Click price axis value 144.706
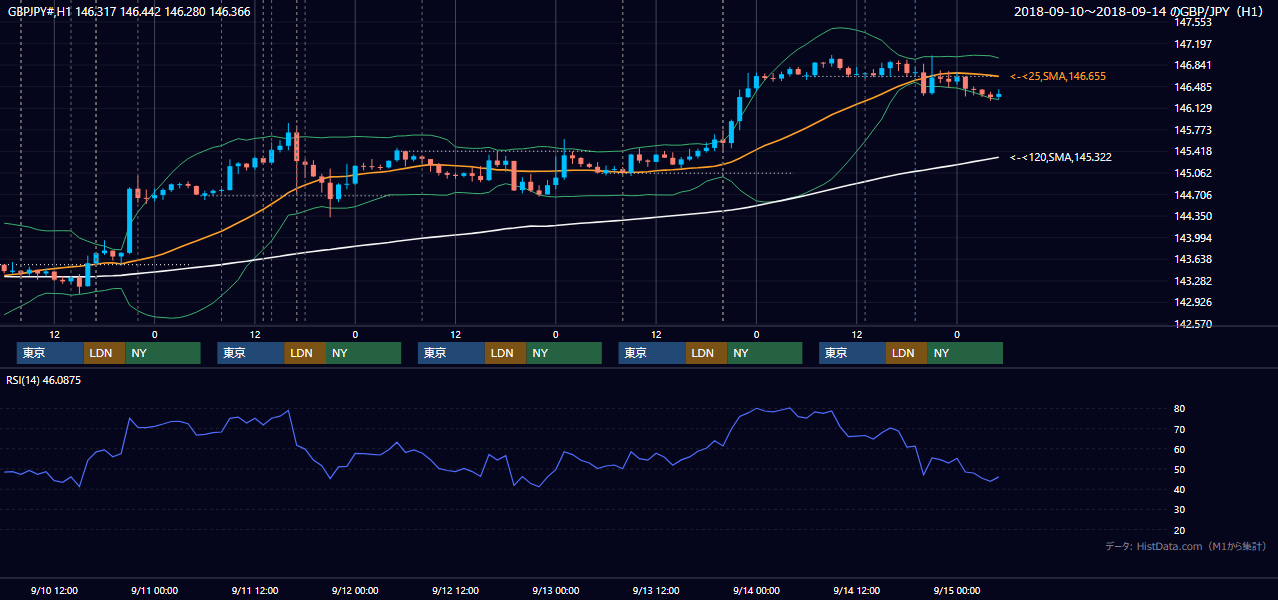The height and width of the screenshot is (600, 1278). [x=1193, y=195]
